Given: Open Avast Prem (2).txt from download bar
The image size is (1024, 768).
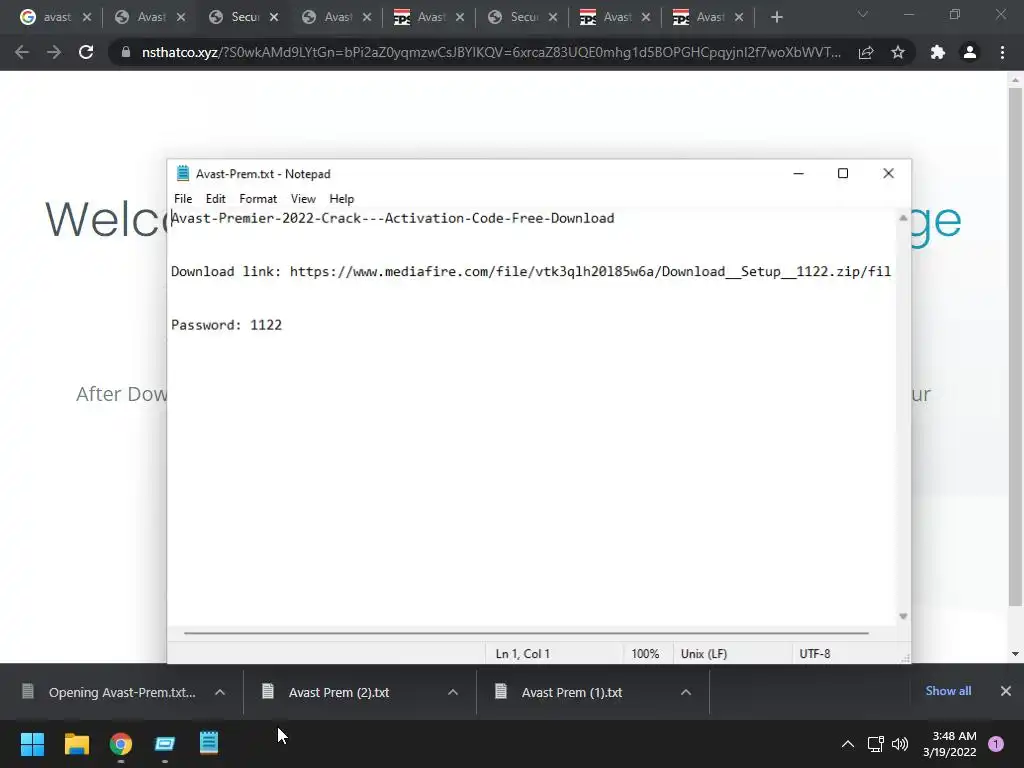Looking at the screenshot, I should (x=339, y=692).
